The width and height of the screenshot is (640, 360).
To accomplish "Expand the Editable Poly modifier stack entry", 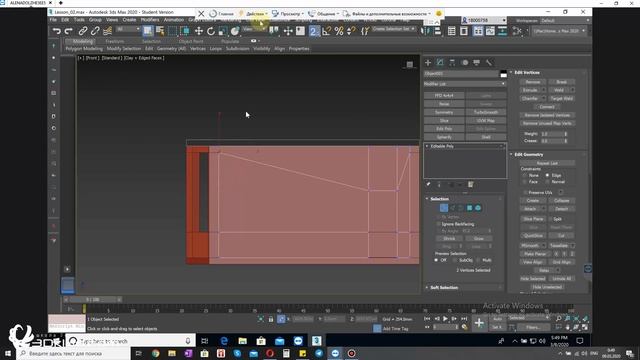I will [x=427, y=146].
